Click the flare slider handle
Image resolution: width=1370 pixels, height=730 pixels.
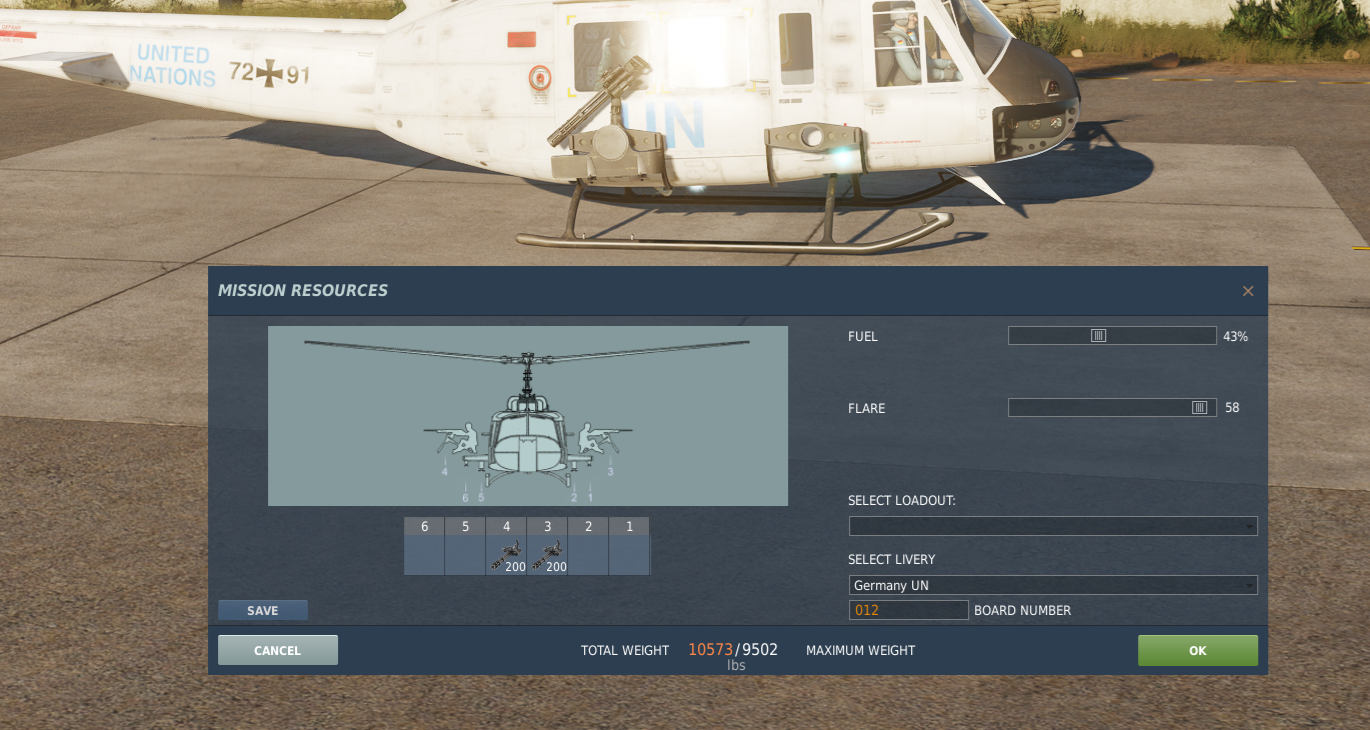tap(1199, 408)
